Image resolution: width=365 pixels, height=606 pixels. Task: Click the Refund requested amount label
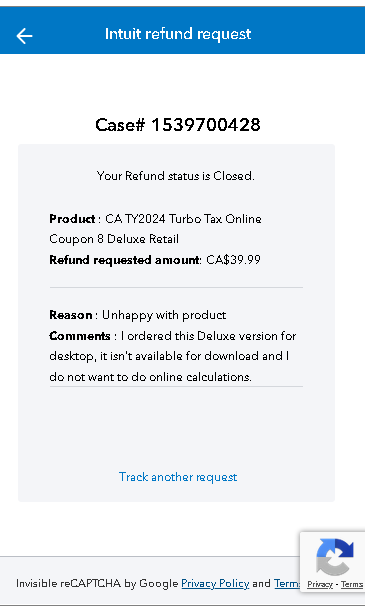pos(125,260)
